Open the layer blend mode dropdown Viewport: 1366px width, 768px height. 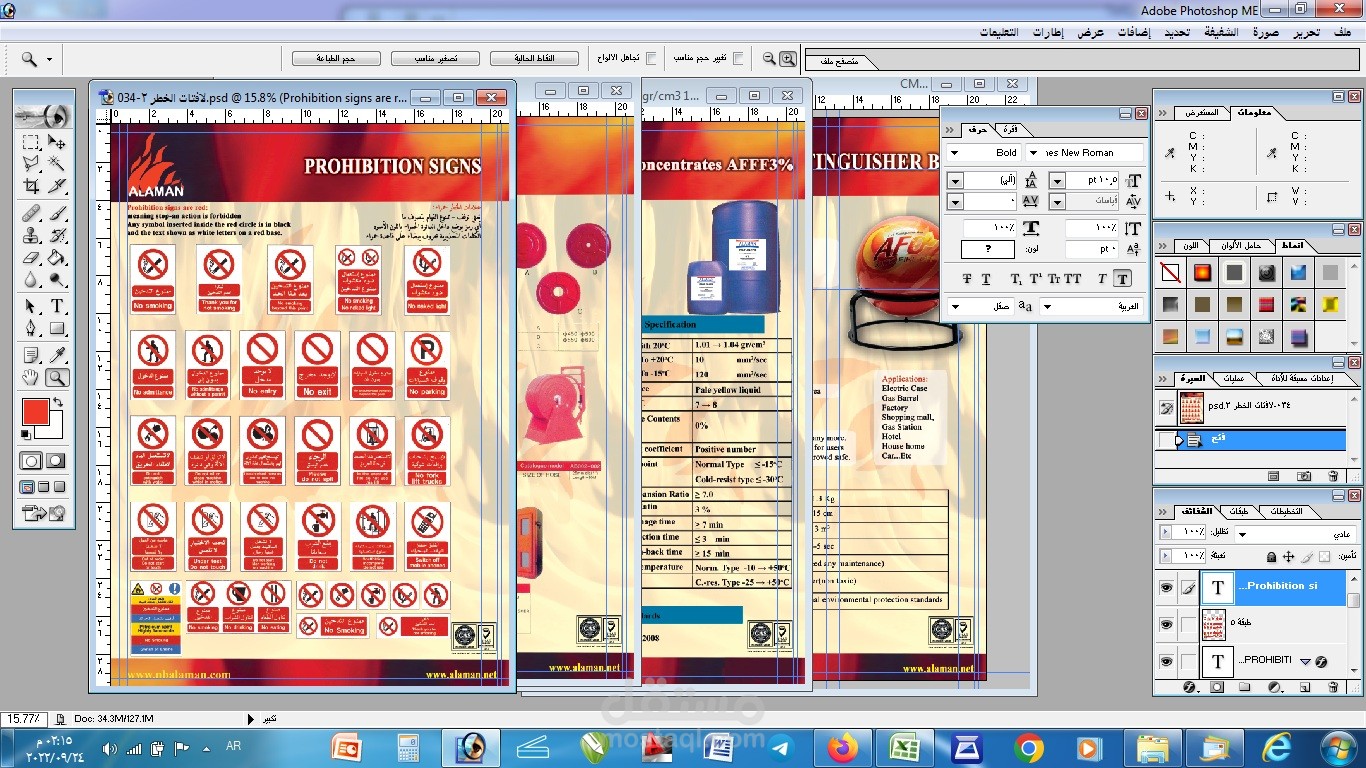[x=1242, y=534]
